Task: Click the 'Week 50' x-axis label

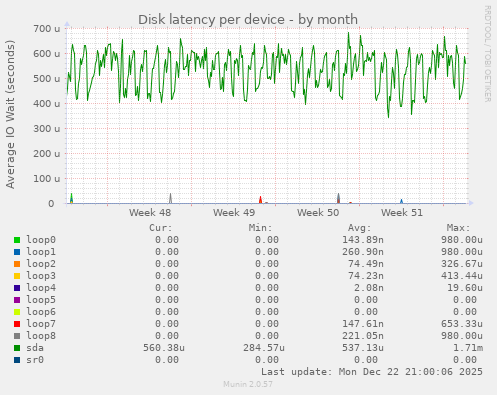Action: [x=318, y=213]
